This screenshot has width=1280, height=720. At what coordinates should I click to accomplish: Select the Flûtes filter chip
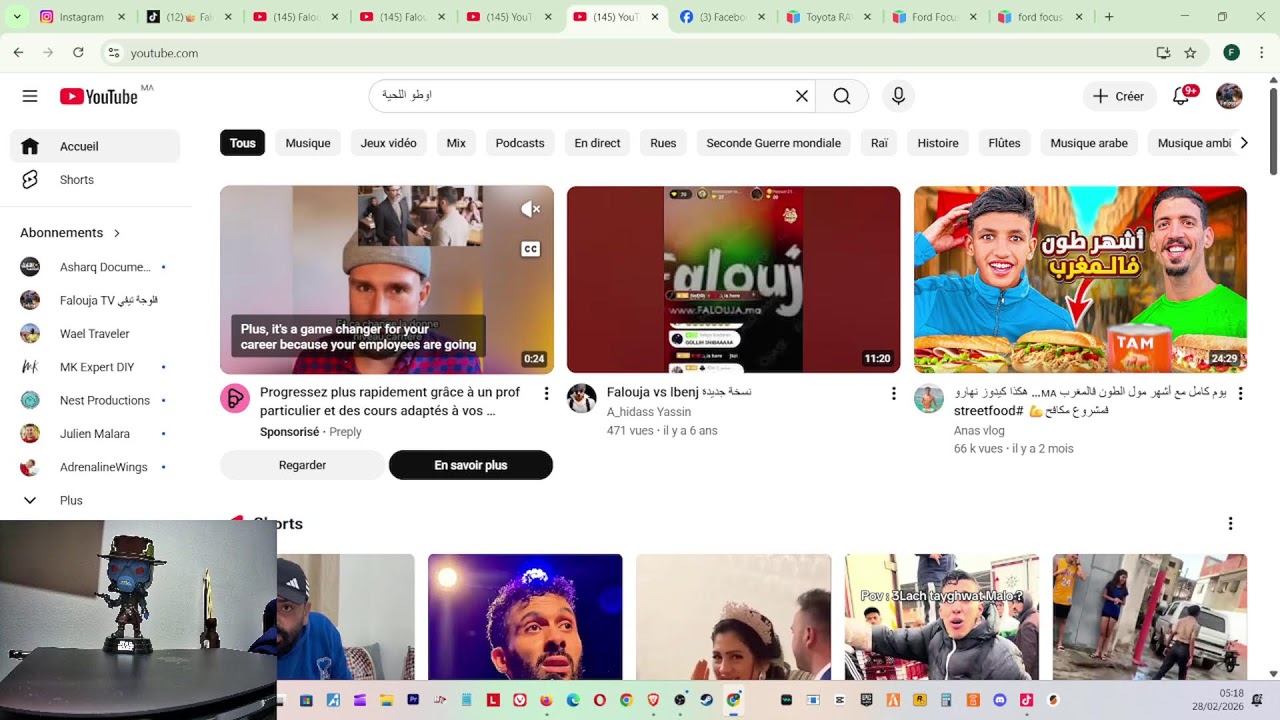(1004, 143)
